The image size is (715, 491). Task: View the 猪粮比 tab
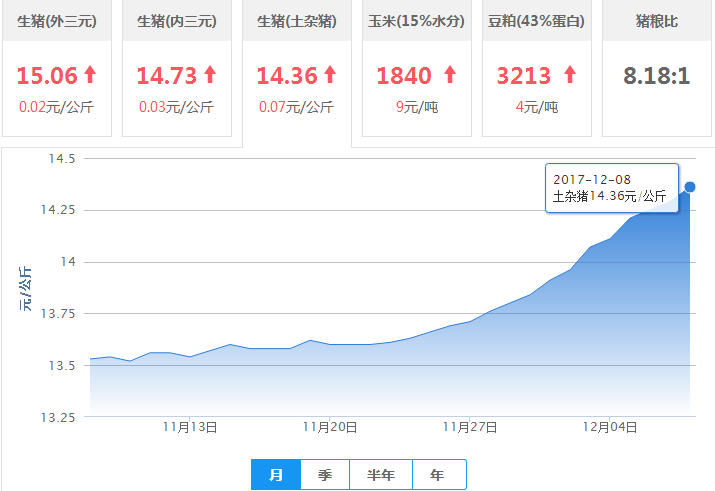656,21
